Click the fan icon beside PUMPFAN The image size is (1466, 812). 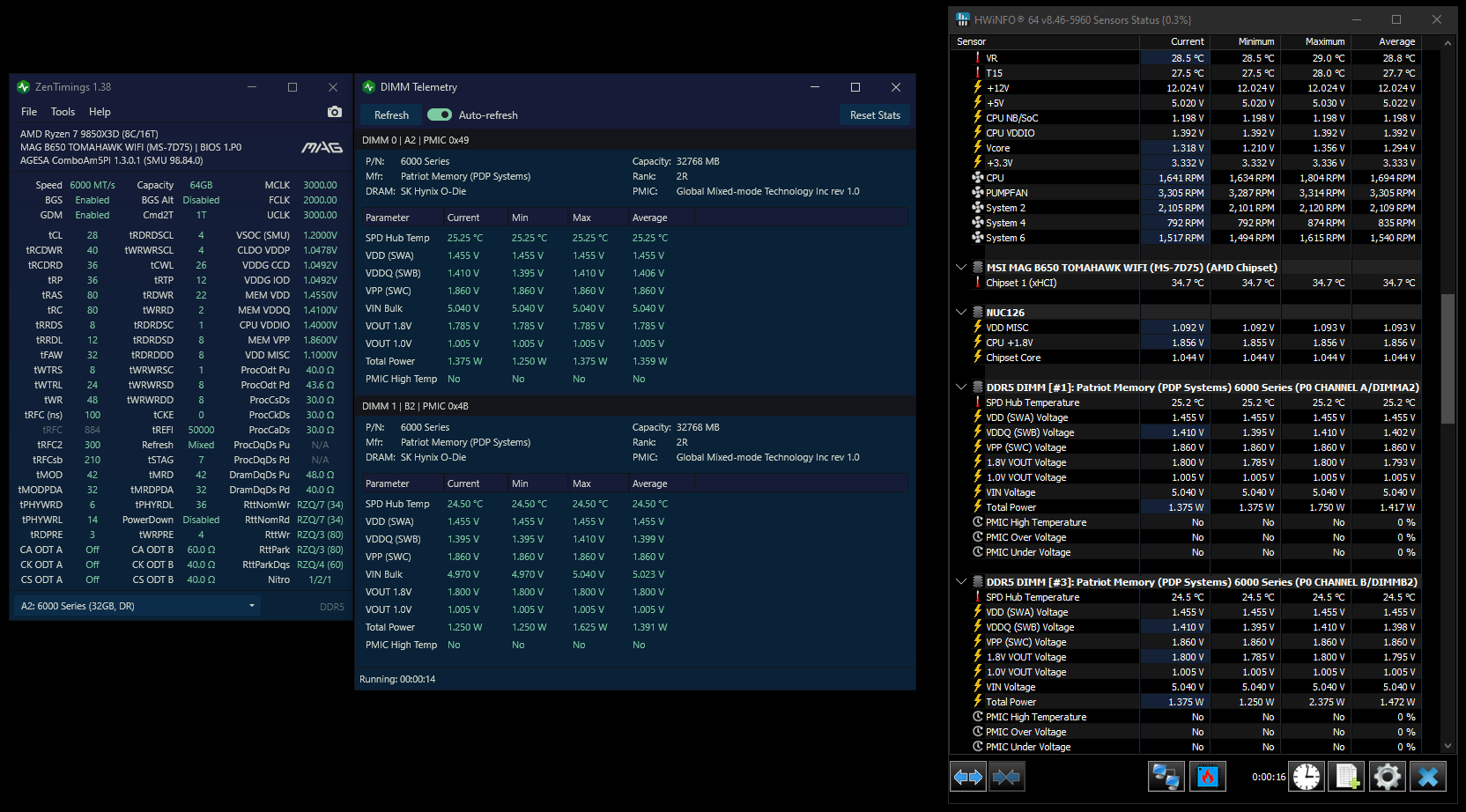point(978,193)
